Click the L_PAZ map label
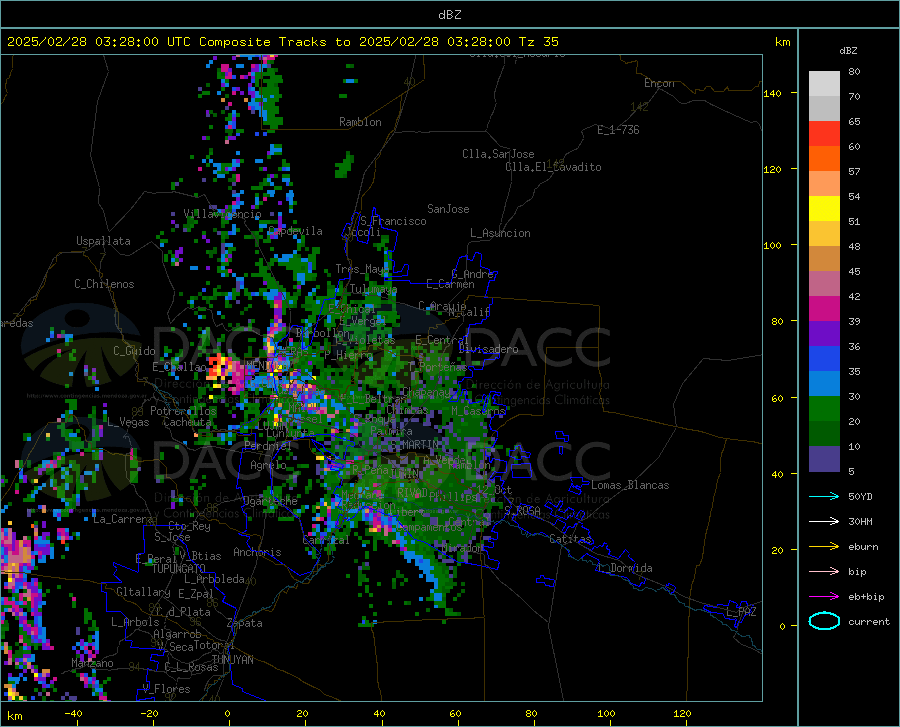This screenshot has height=727, width=900. (741, 612)
